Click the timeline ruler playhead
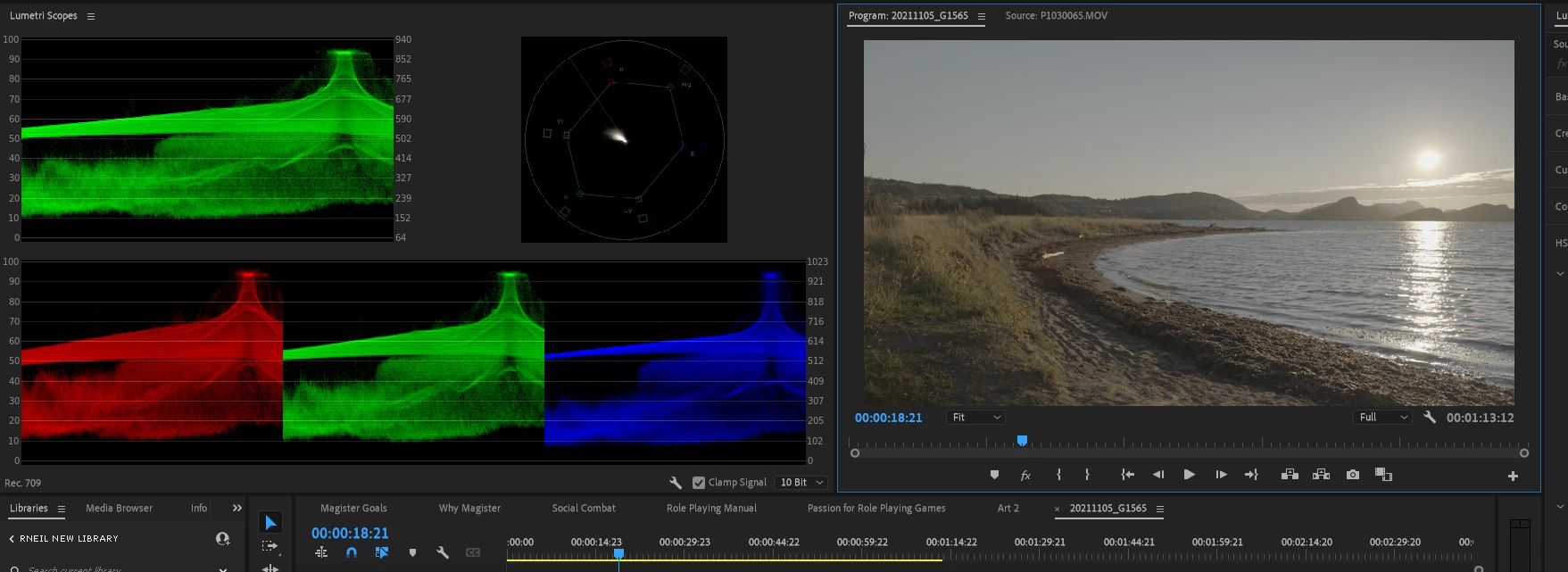 click(x=618, y=555)
